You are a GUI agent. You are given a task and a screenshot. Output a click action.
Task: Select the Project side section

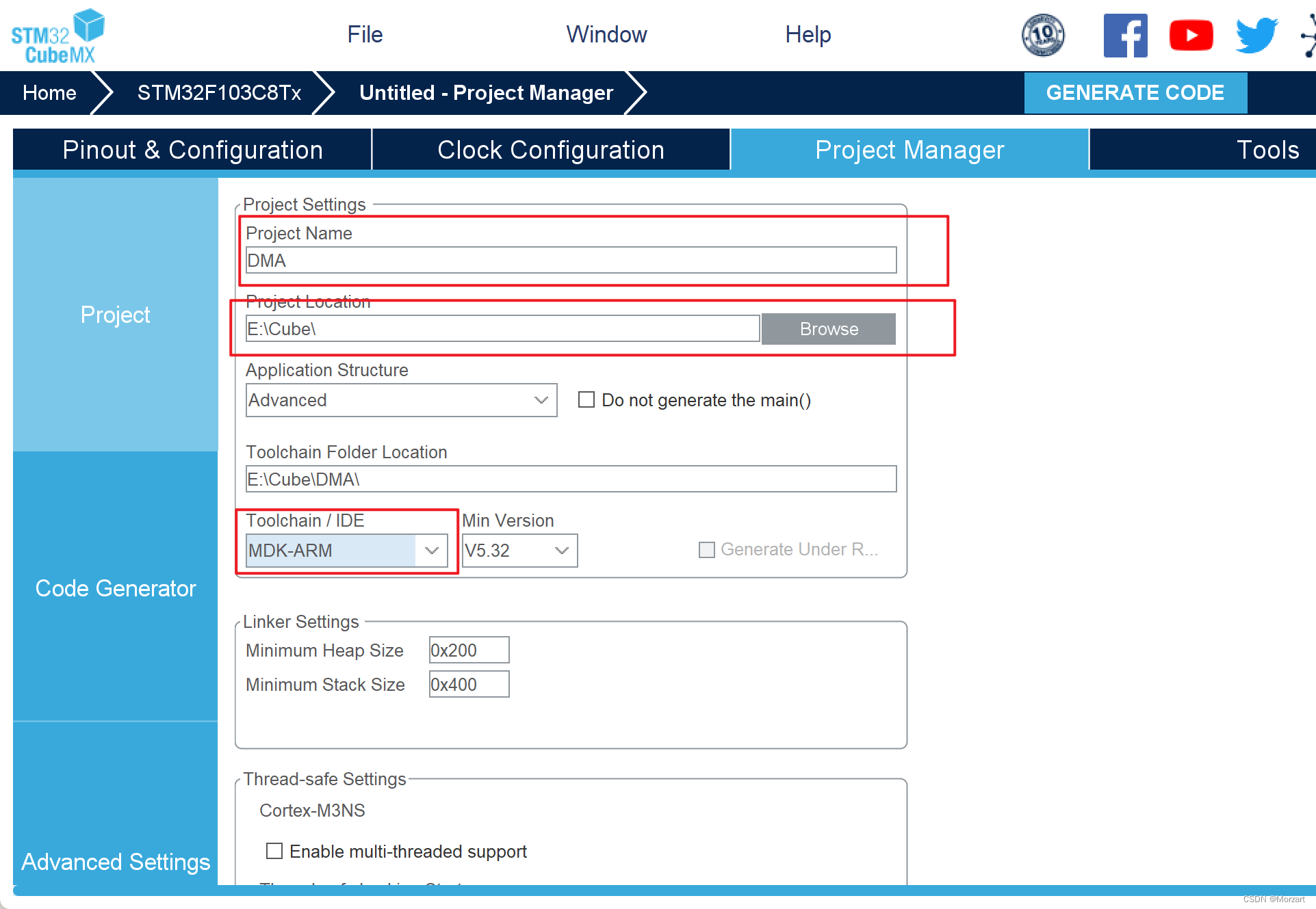click(115, 315)
